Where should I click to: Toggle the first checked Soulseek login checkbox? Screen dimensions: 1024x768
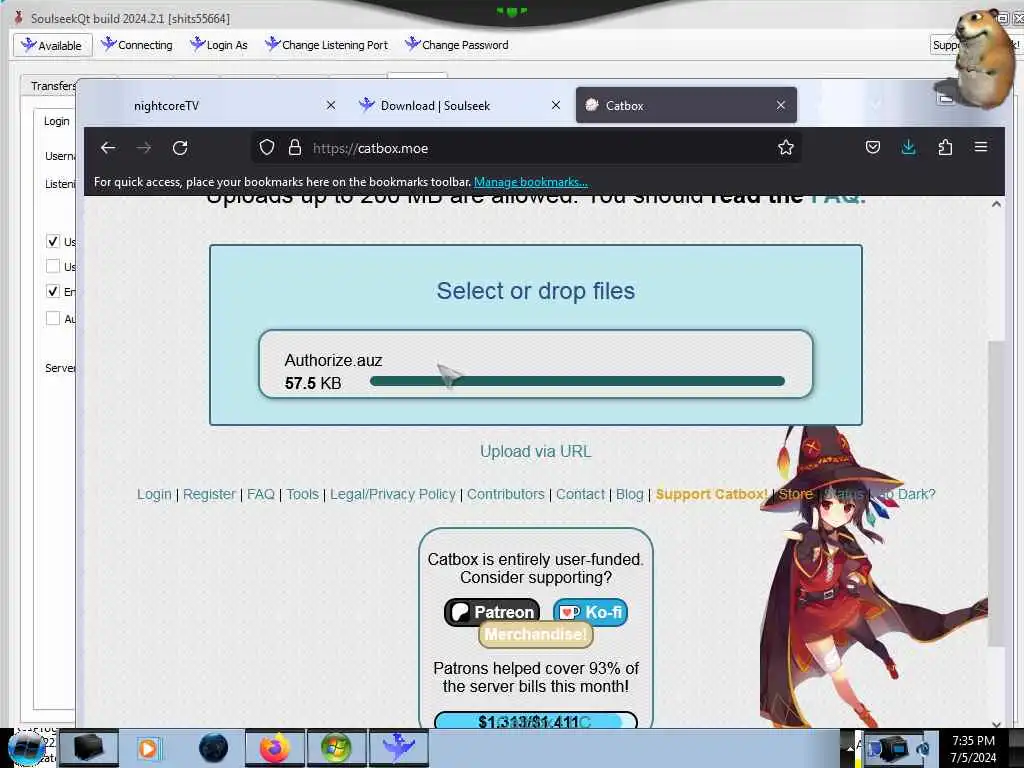point(53,242)
